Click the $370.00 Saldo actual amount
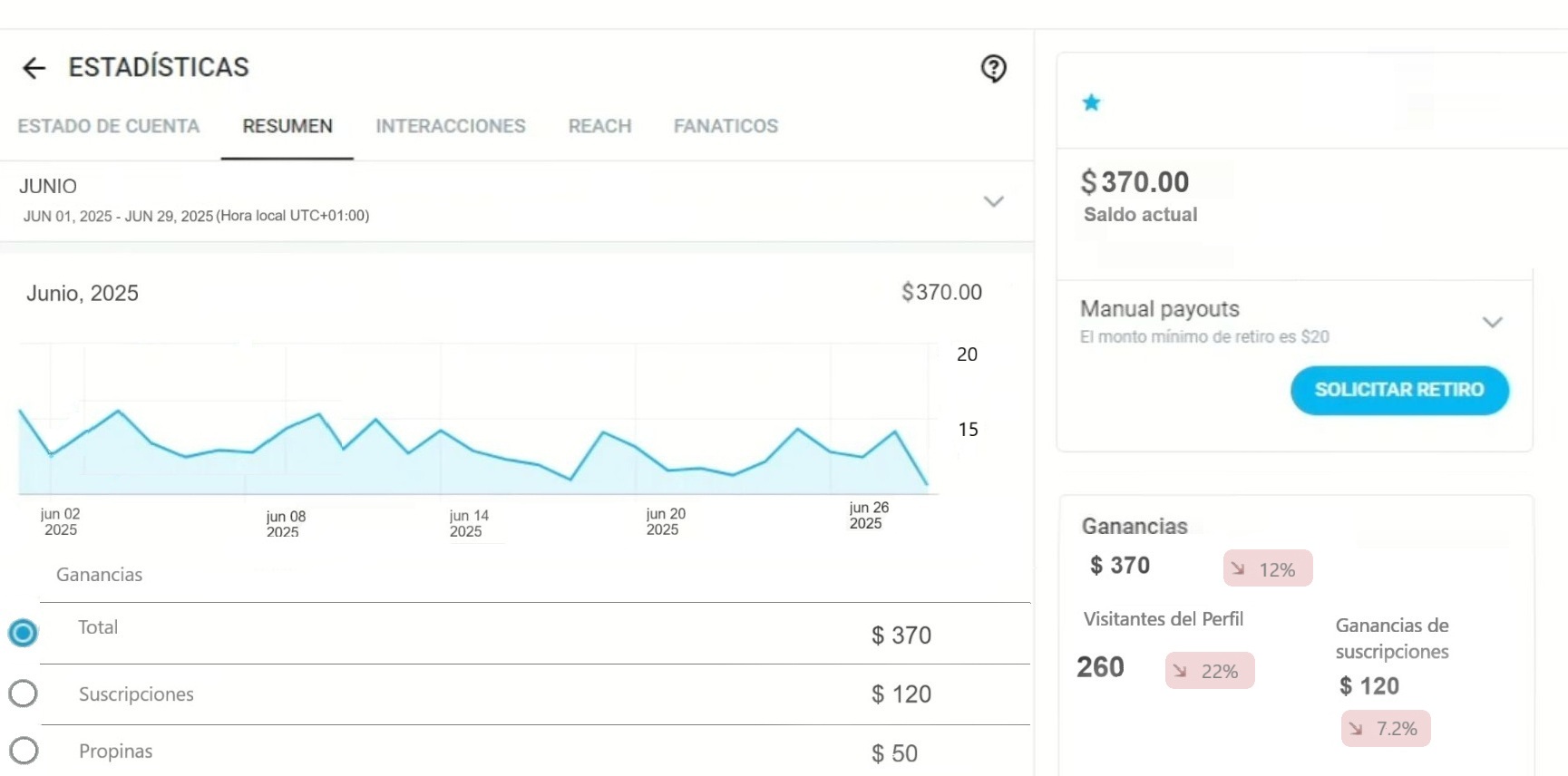 pos(1135,182)
